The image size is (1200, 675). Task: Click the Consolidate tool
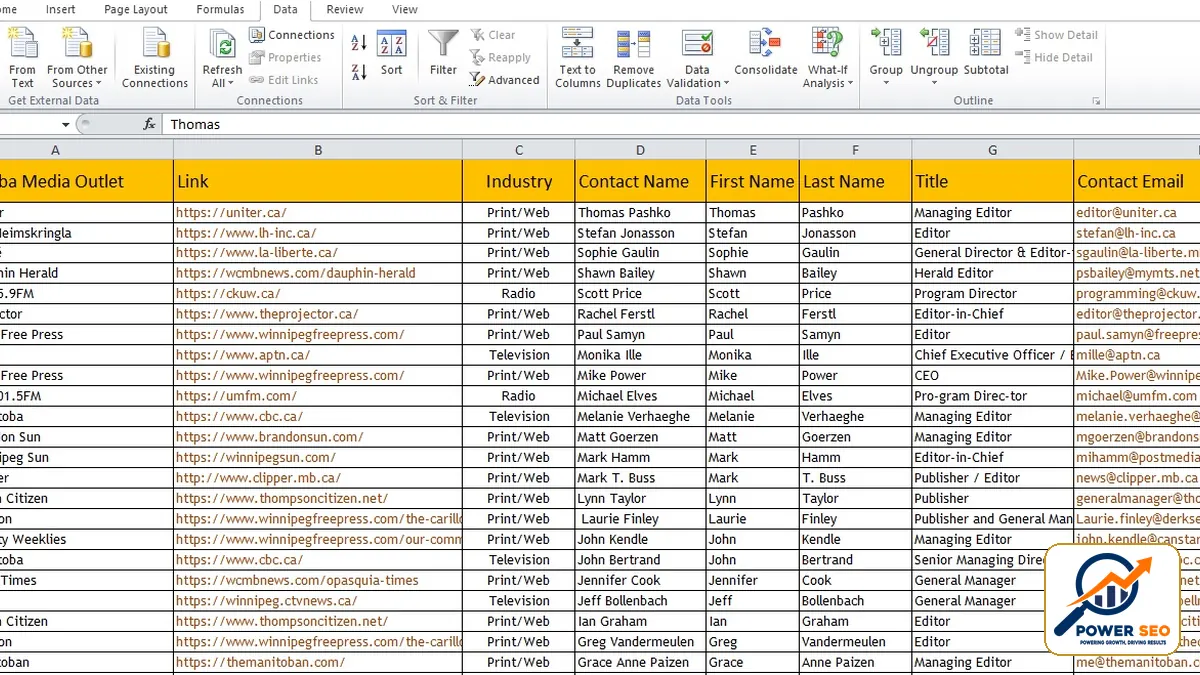coord(766,54)
